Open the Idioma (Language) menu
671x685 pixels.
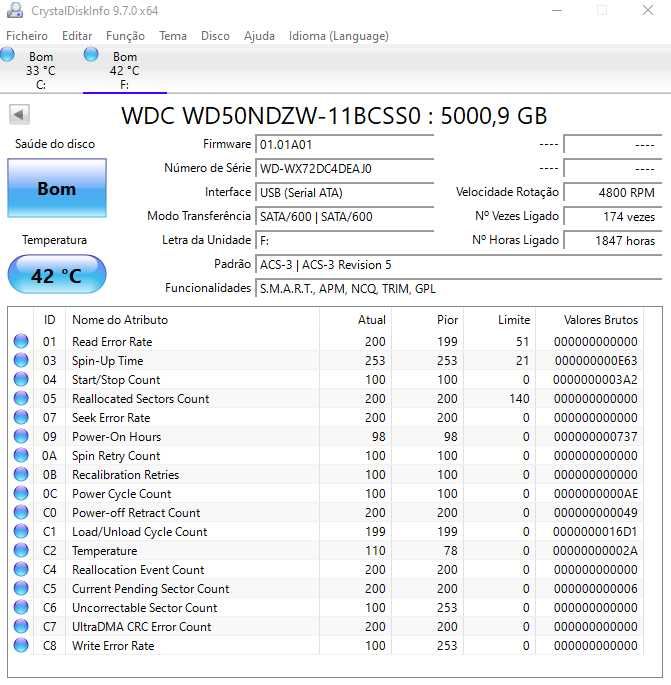(339, 36)
